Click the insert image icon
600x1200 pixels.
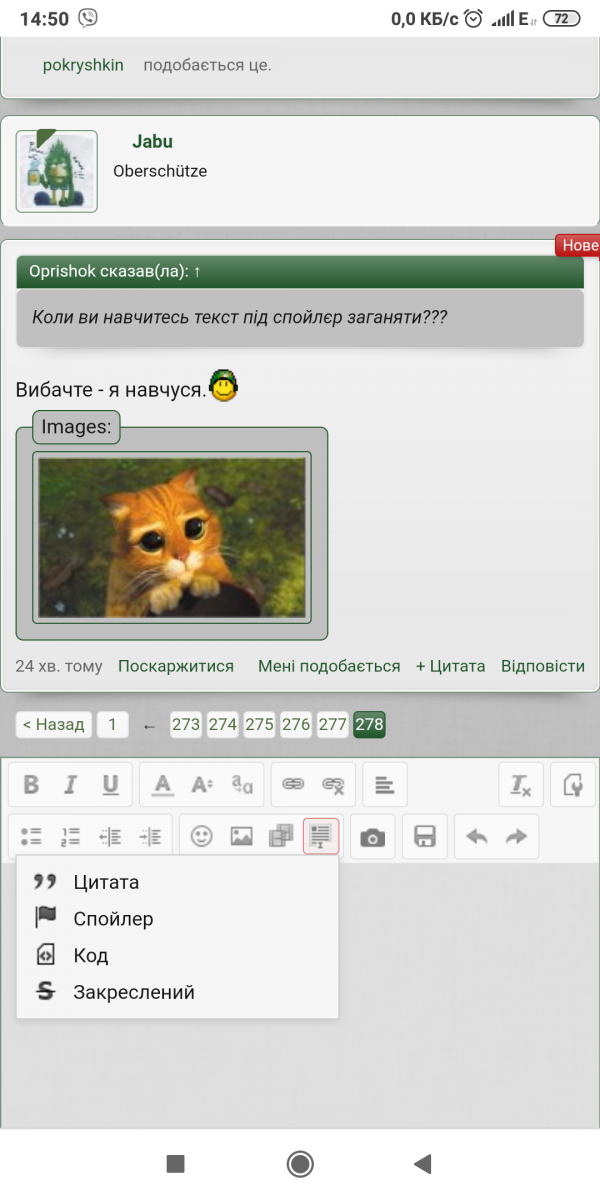coord(241,837)
